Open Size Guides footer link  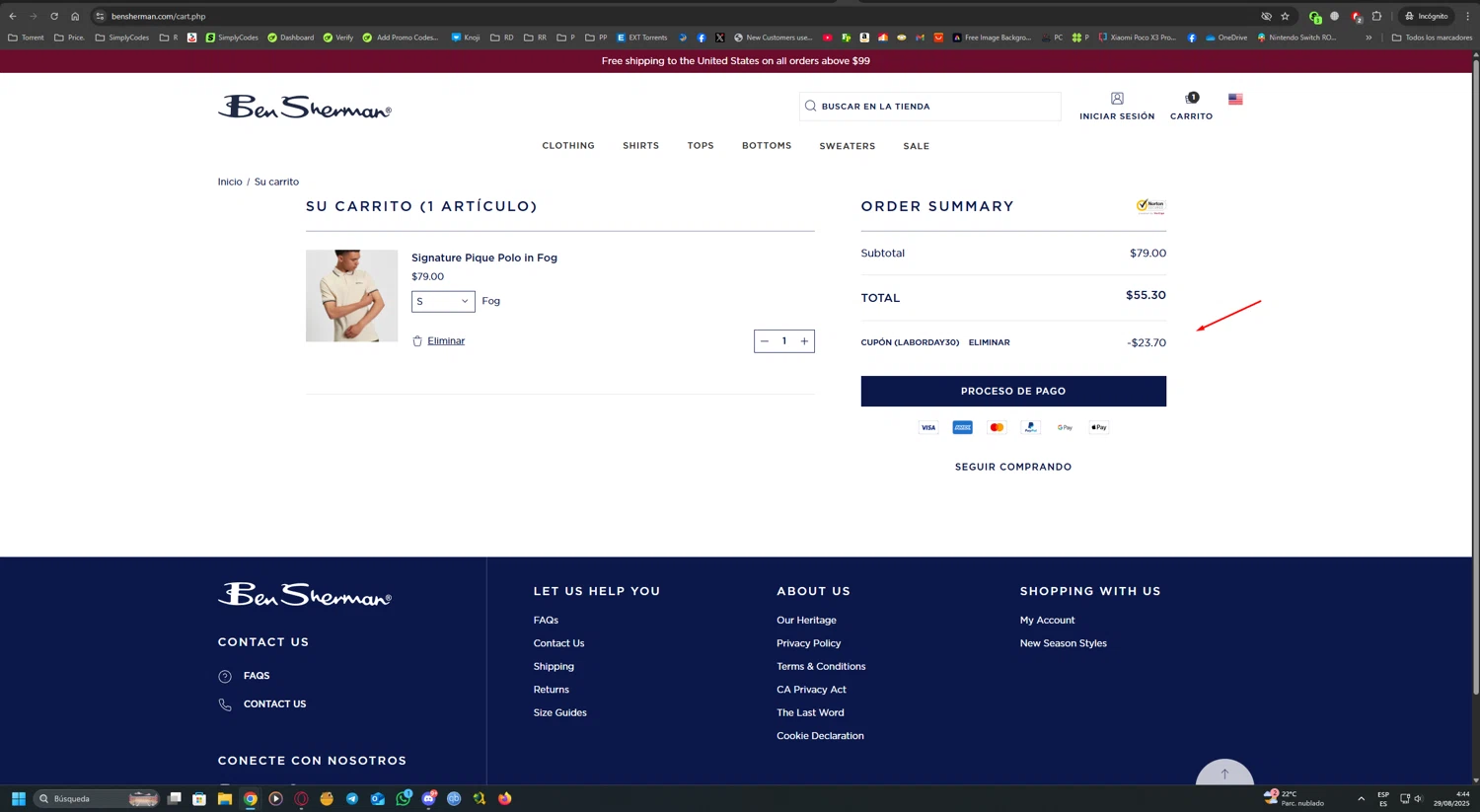(x=560, y=712)
